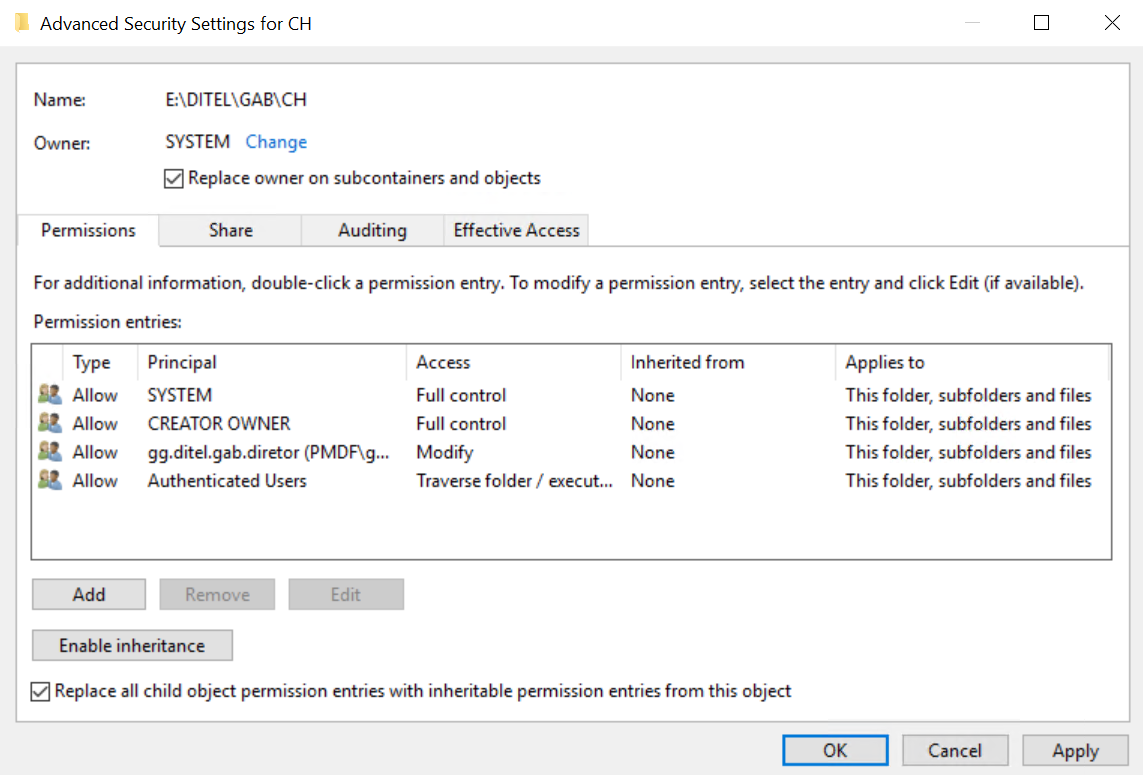The image size is (1143, 775).
Task: Click the user group icon beside SYSTEM entry
Action: [x=49, y=395]
